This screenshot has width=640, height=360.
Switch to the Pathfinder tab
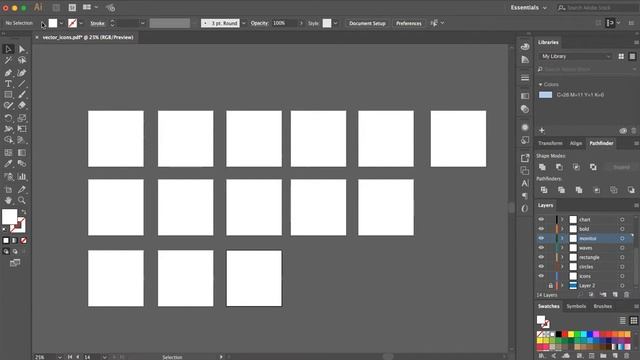[x=601, y=143]
